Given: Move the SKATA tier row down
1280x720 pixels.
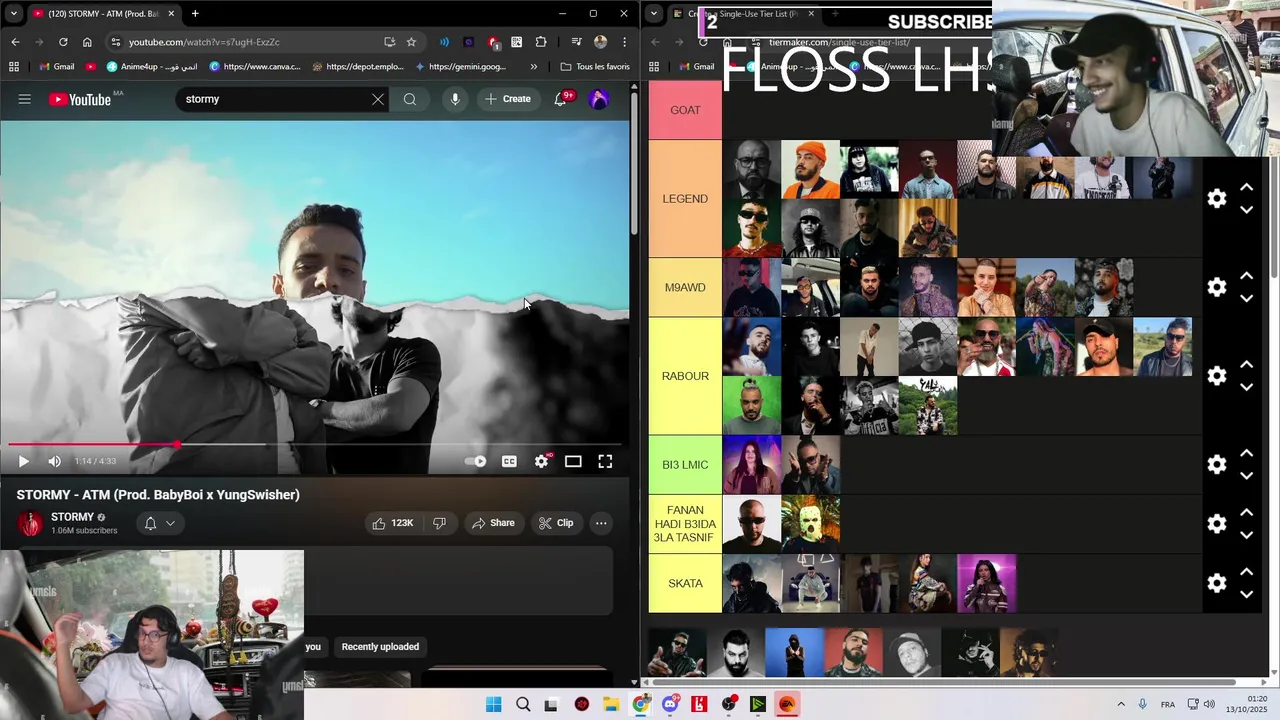Looking at the screenshot, I should [x=1247, y=594].
